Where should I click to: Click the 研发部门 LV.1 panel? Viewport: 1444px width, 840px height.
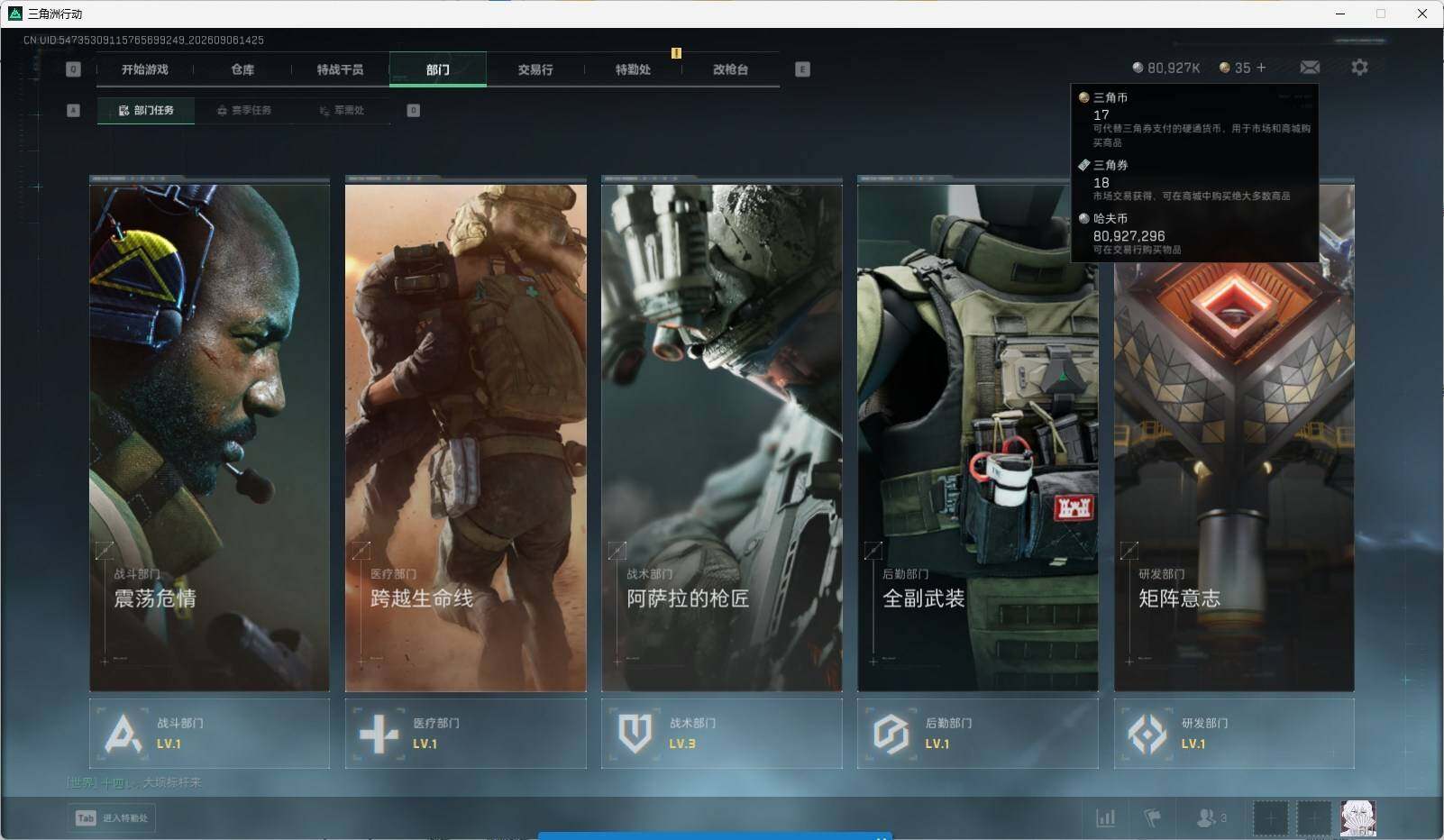click(1234, 734)
